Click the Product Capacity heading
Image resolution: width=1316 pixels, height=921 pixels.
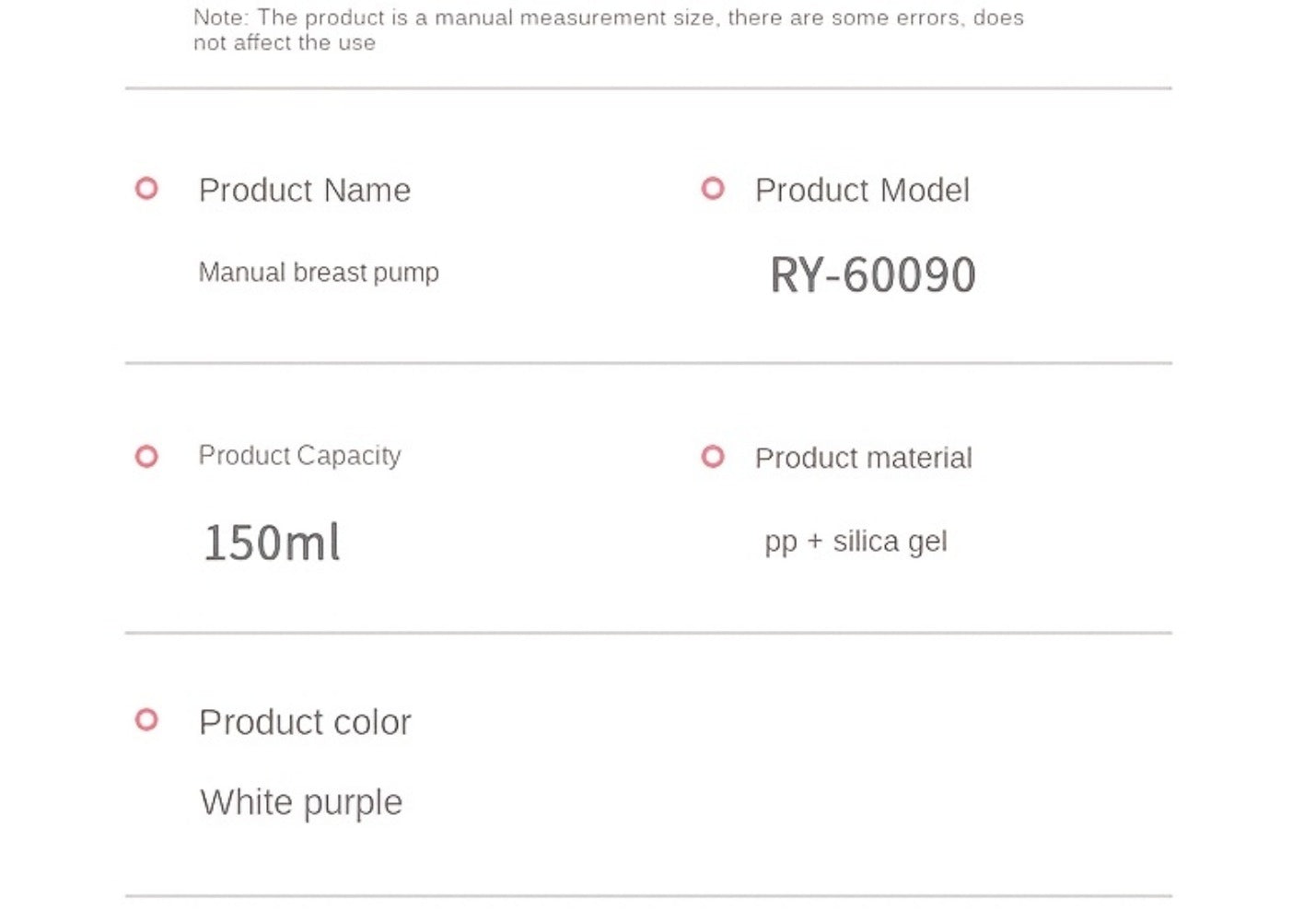click(300, 456)
